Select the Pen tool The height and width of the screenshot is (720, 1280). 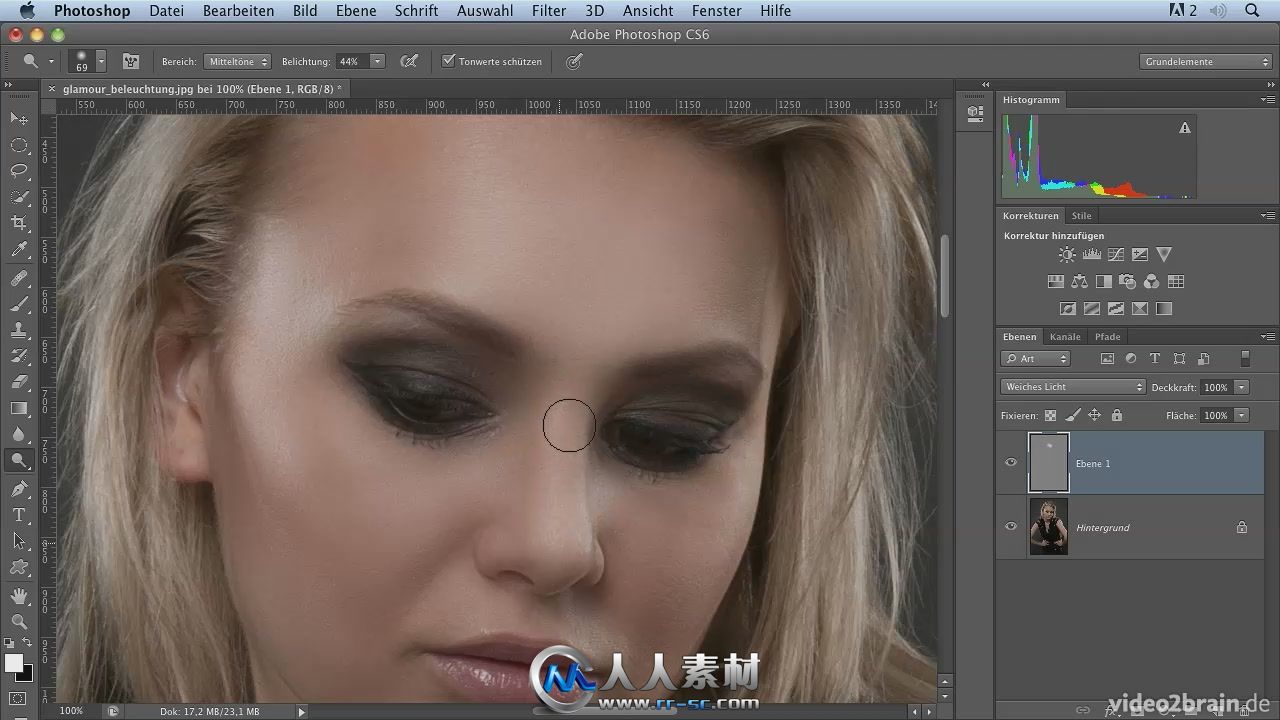tap(19, 489)
